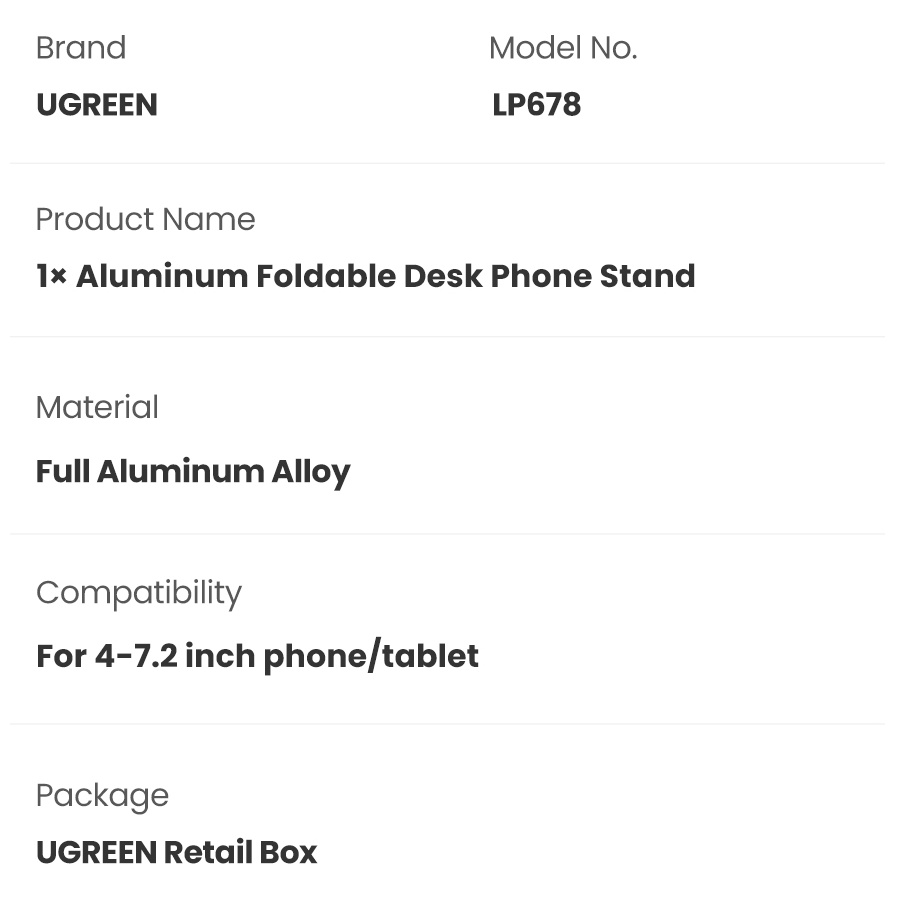898x898 pixels.
Task: Click the Compatibility label
Action: [x=139, y=592]
